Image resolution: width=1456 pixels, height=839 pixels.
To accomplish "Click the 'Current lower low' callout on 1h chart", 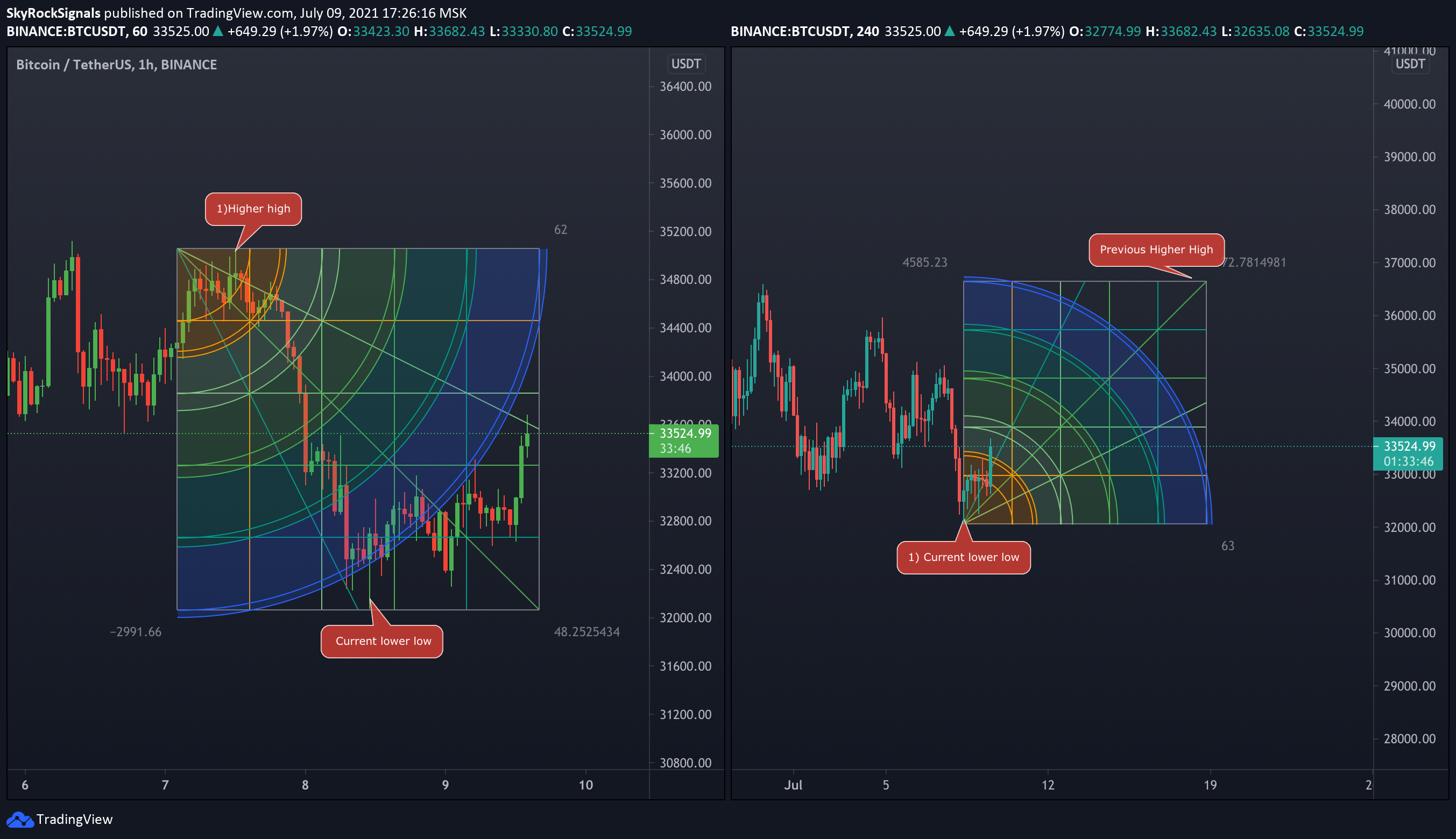I will coord(382,641).
